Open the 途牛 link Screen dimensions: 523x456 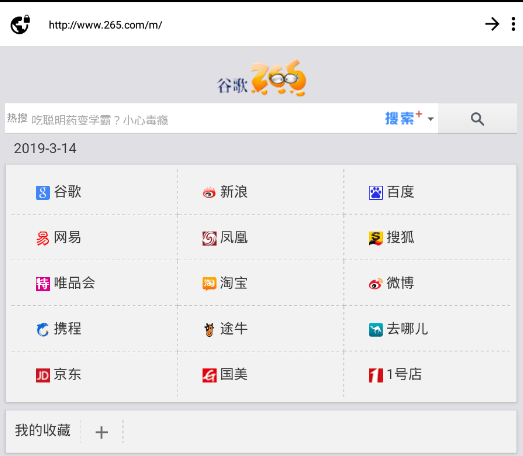click(x=234, y=329)
